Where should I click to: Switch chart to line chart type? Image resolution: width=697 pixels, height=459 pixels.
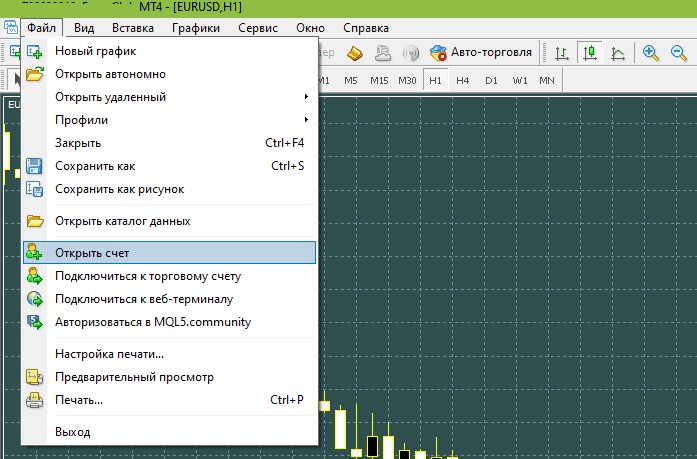618,53
